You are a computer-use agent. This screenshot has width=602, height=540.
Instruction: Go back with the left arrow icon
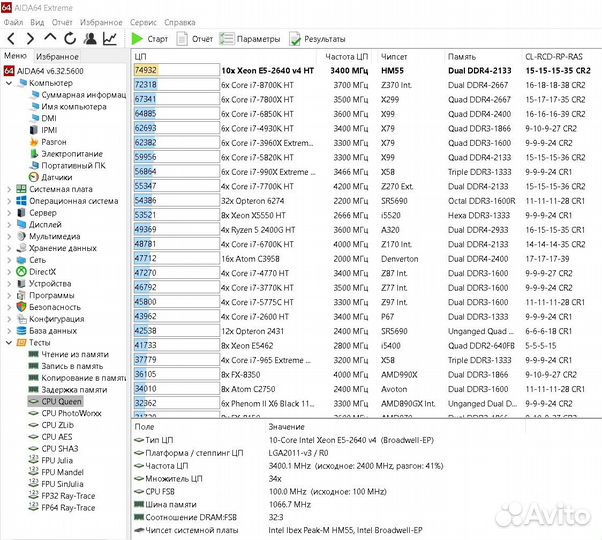pos(11,38)
